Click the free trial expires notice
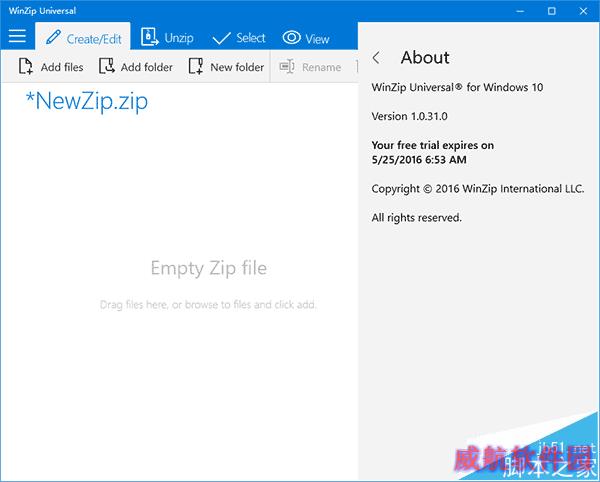 [433, 152]
